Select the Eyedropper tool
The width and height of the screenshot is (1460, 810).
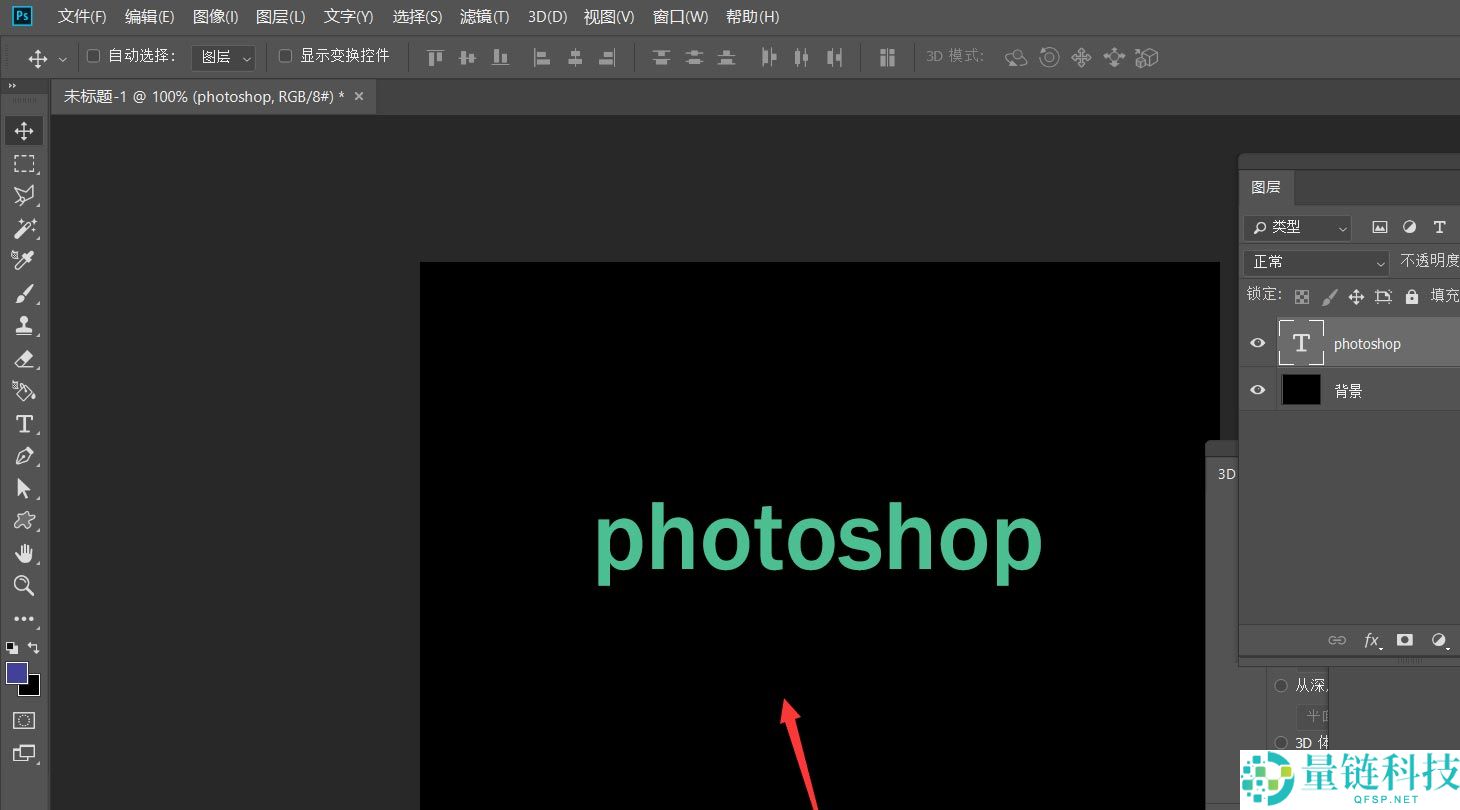[x=24, y=261]
